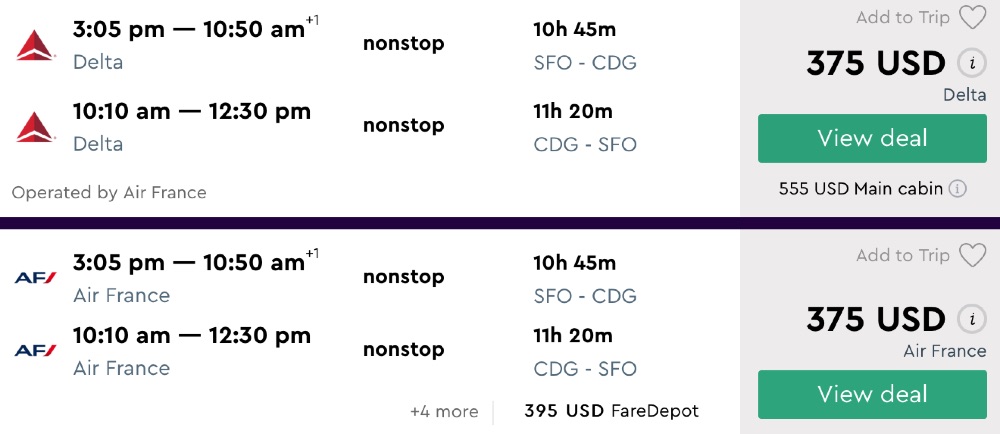Expand the +4 more booking options
Viewport: 1000px width, 434px height.
pos(444,411)
